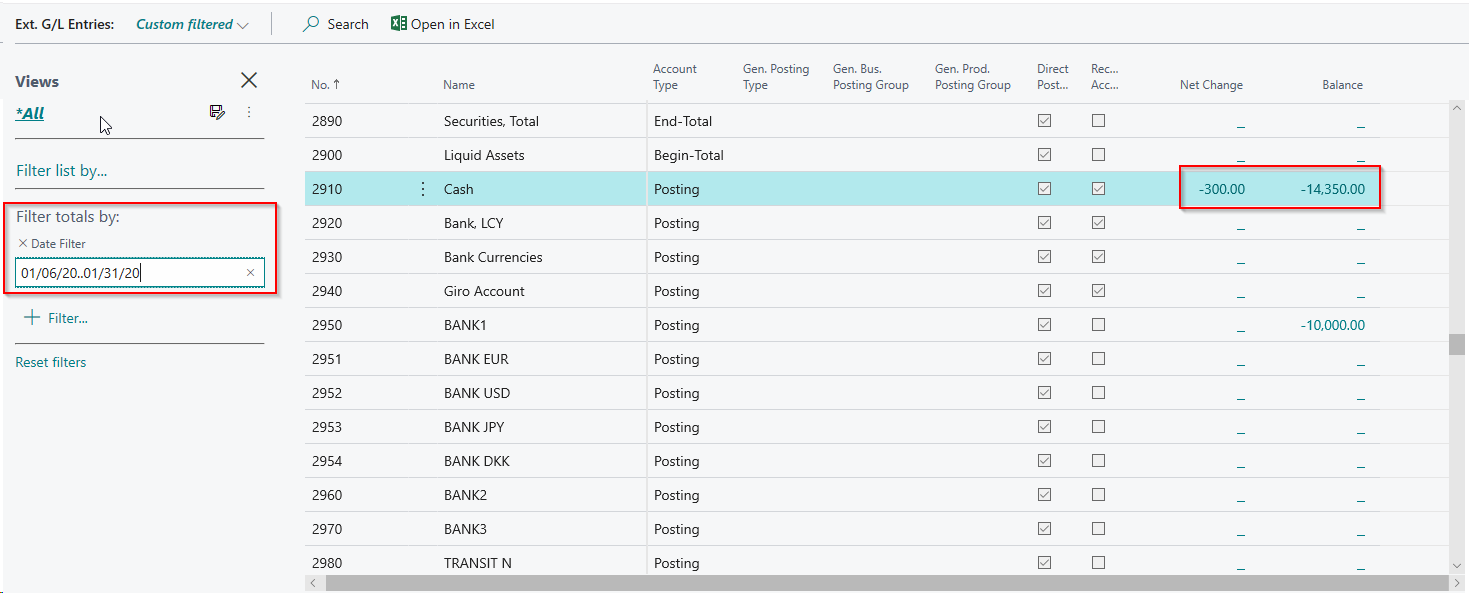Click the save view icon beside *All

(217, 112)
